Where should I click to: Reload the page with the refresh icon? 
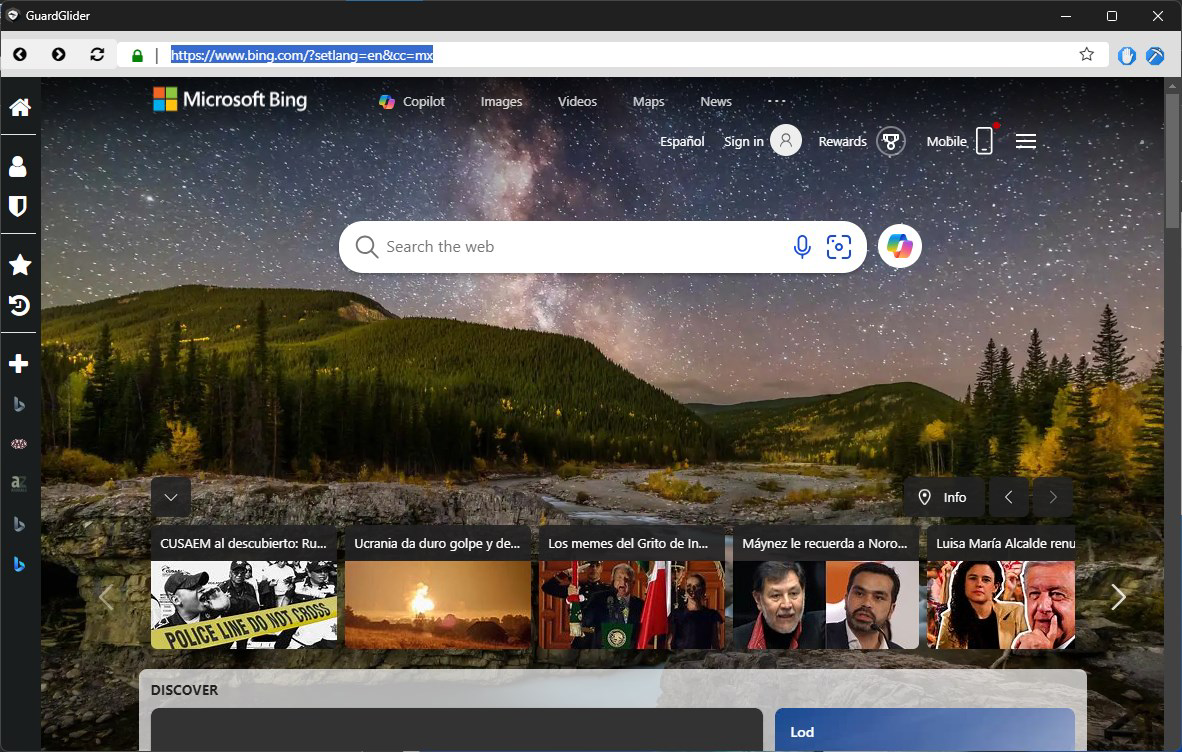point(97,54)
